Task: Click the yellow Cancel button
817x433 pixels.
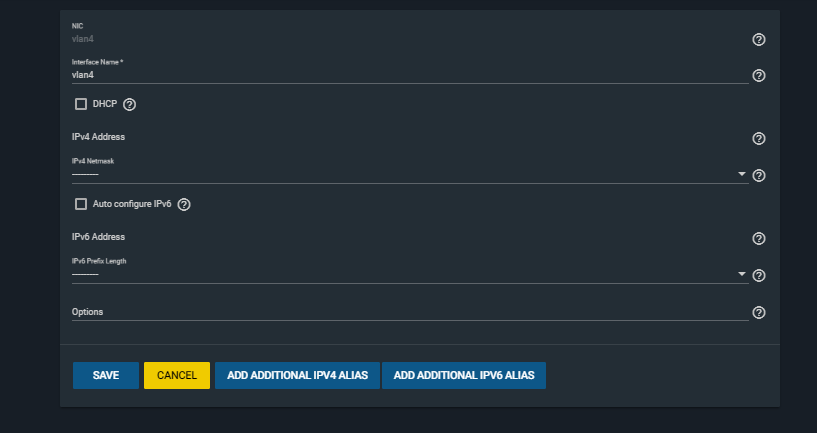Action: (177, 376)
